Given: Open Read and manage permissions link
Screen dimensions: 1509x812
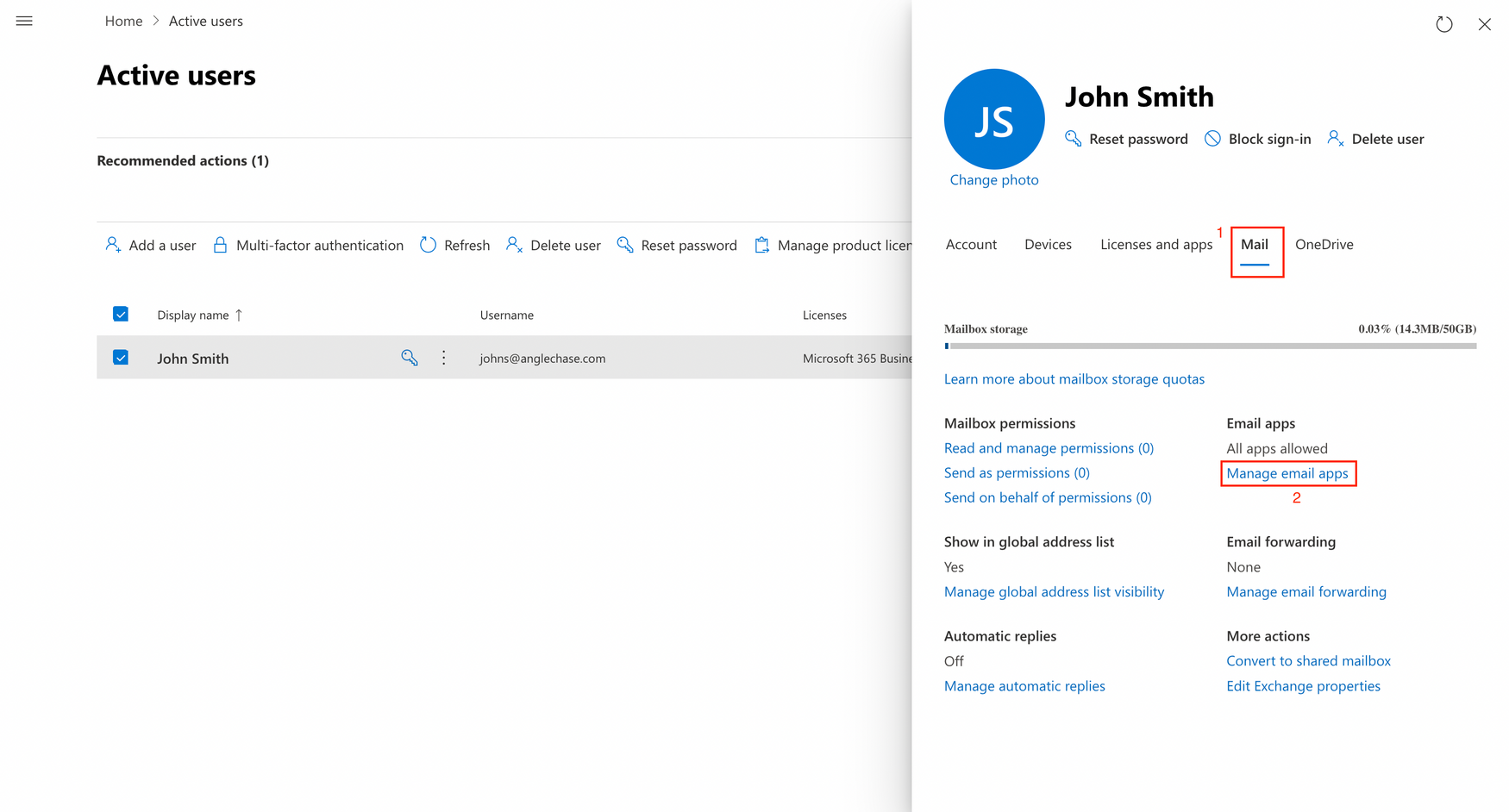Looking at the screenshot, I should (x=1049, y=447).
